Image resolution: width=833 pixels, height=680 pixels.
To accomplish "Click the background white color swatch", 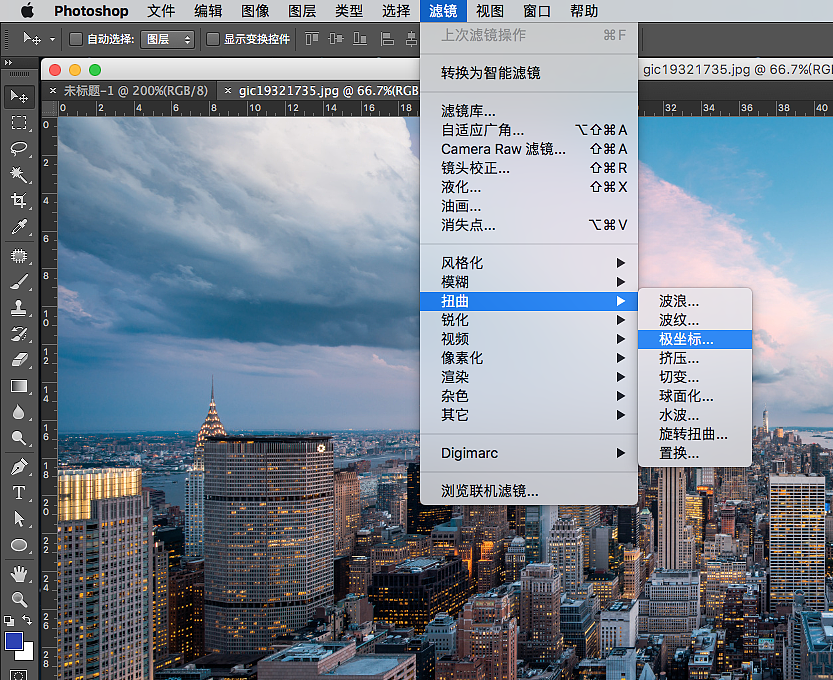I will (29, 653).
